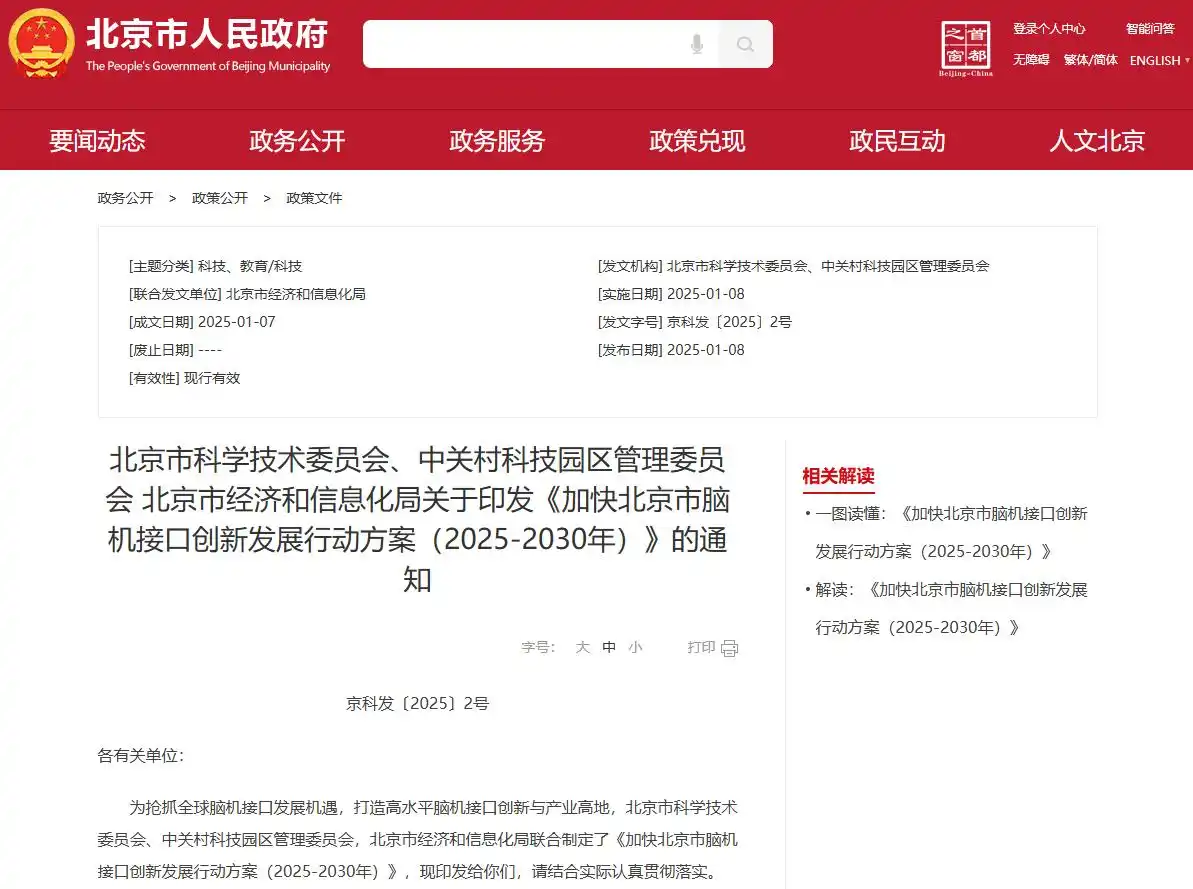The height and width of the screenshot is (889, 1193).
Task: Go to 政策文件 in breadcrumb
Action: [314, 198]
